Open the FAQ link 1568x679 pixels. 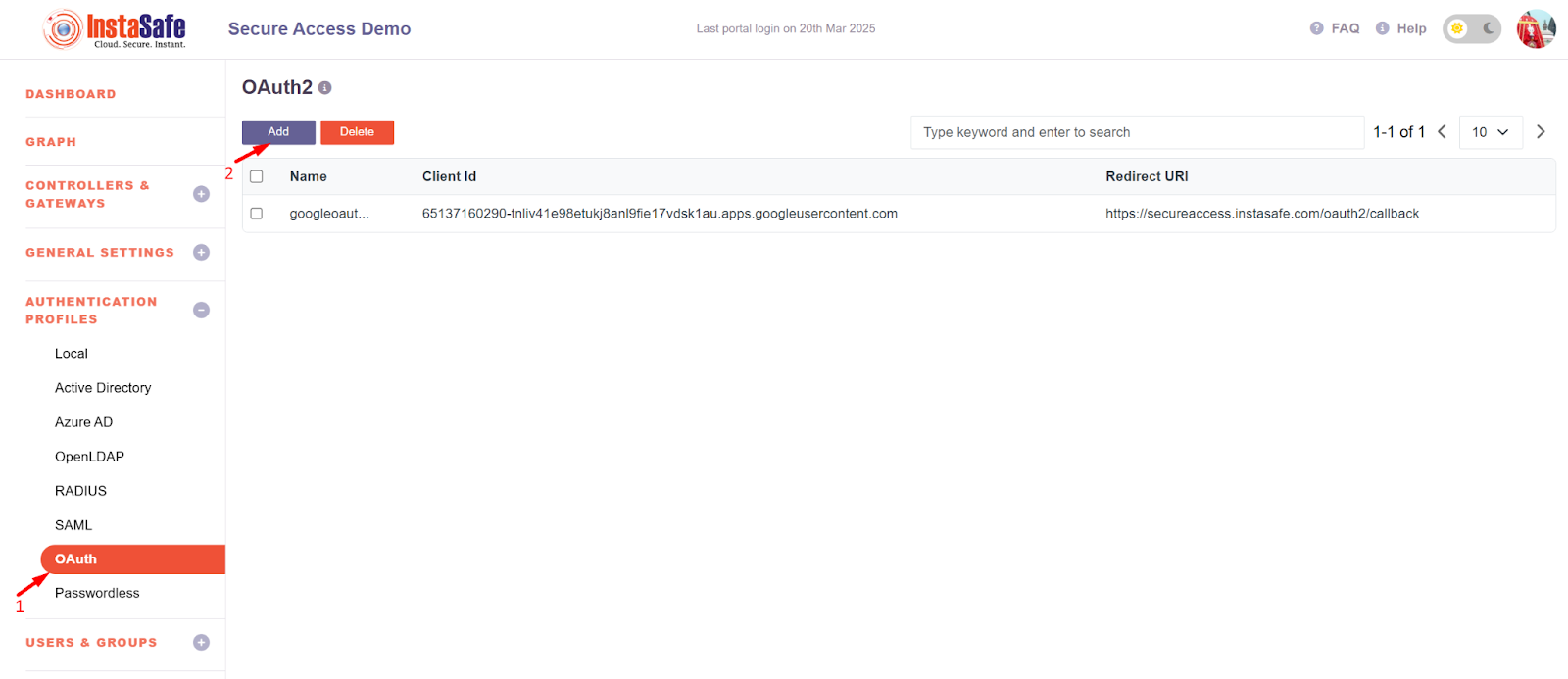click(x=1346, y=28)
